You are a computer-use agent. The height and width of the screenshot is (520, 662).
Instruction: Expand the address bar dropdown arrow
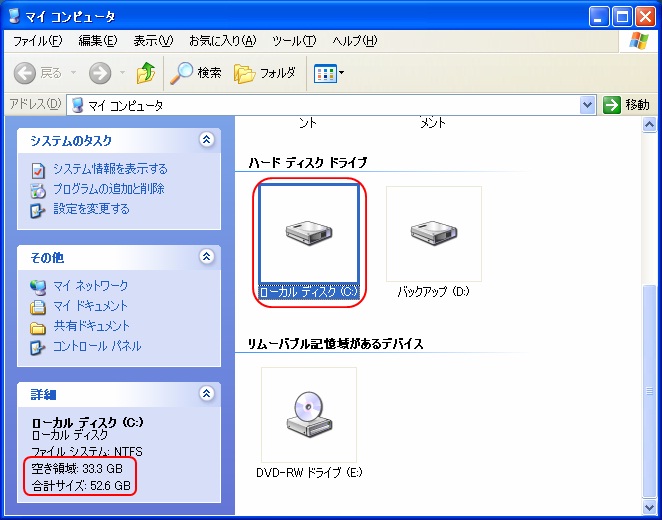587,105
